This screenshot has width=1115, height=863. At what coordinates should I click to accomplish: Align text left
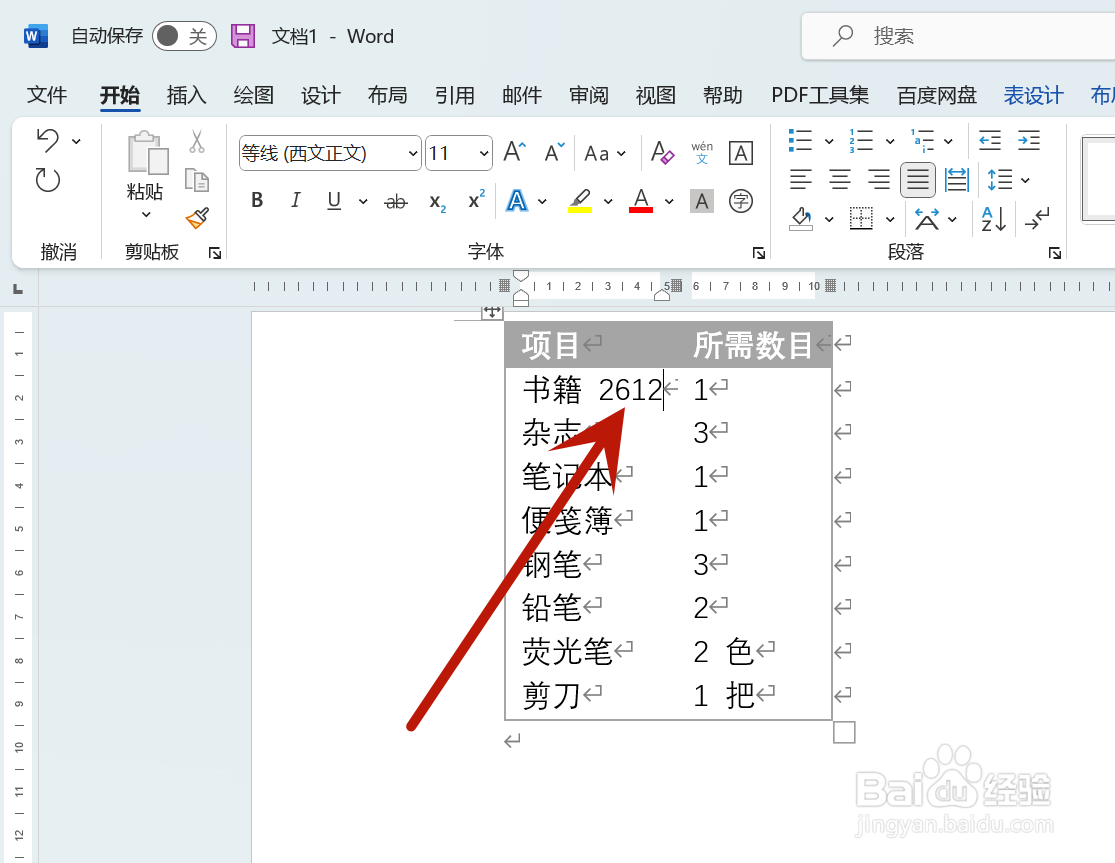pos(801,179)
